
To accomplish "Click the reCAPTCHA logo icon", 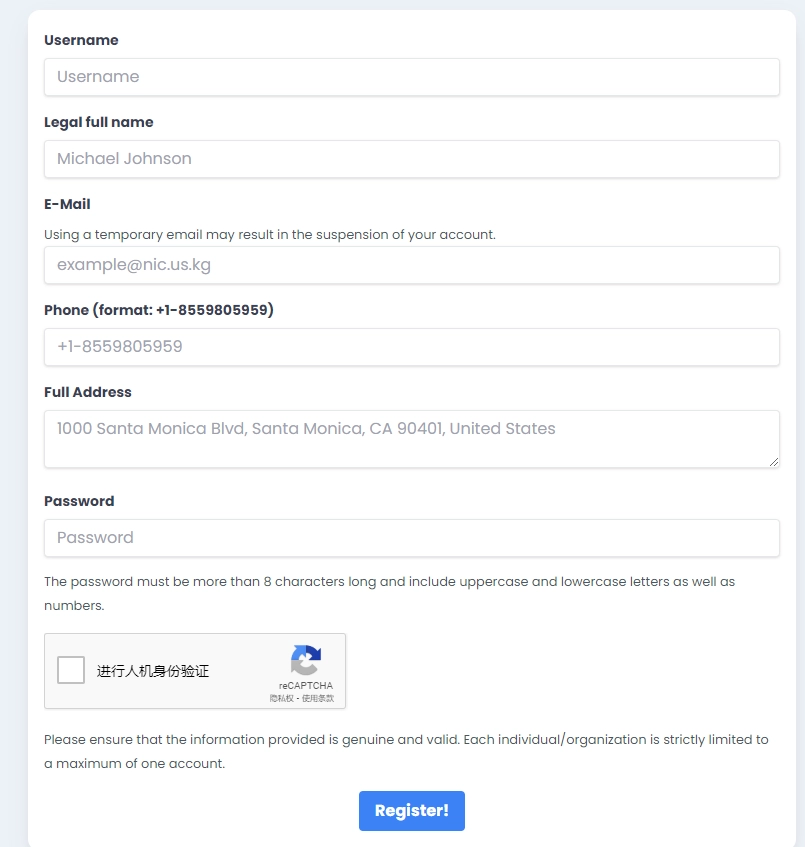I will coord(305,660).
